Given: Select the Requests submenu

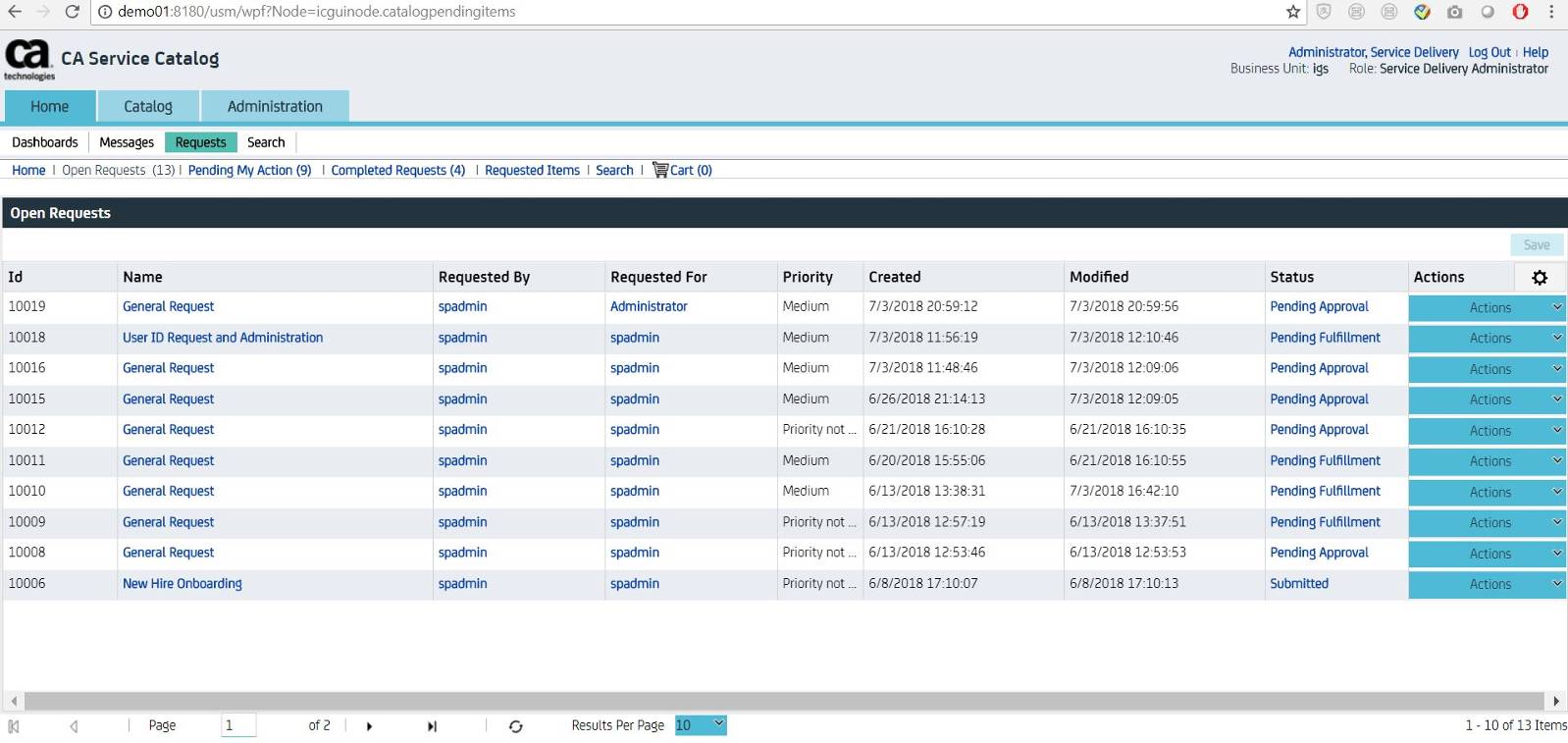Looking at the screenshot, I should (x=201, y=142).
